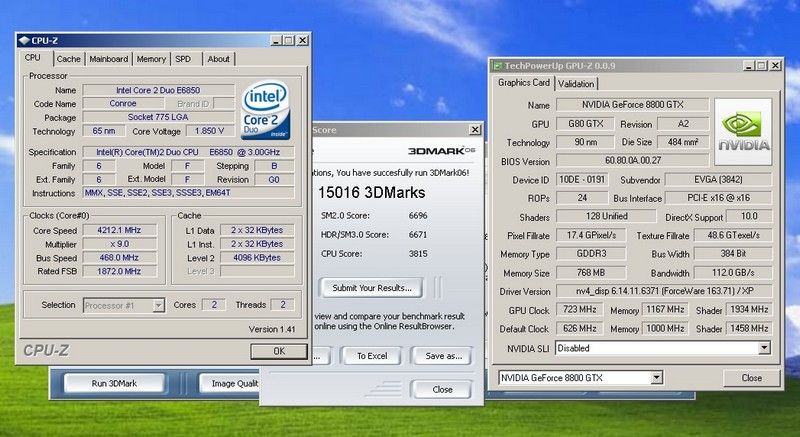Click the GPU Name field NVIDIA GeForce 8800 GTX
Image resolution: width=800 pixels, height=437 pixels.
[x=633, y=105]
